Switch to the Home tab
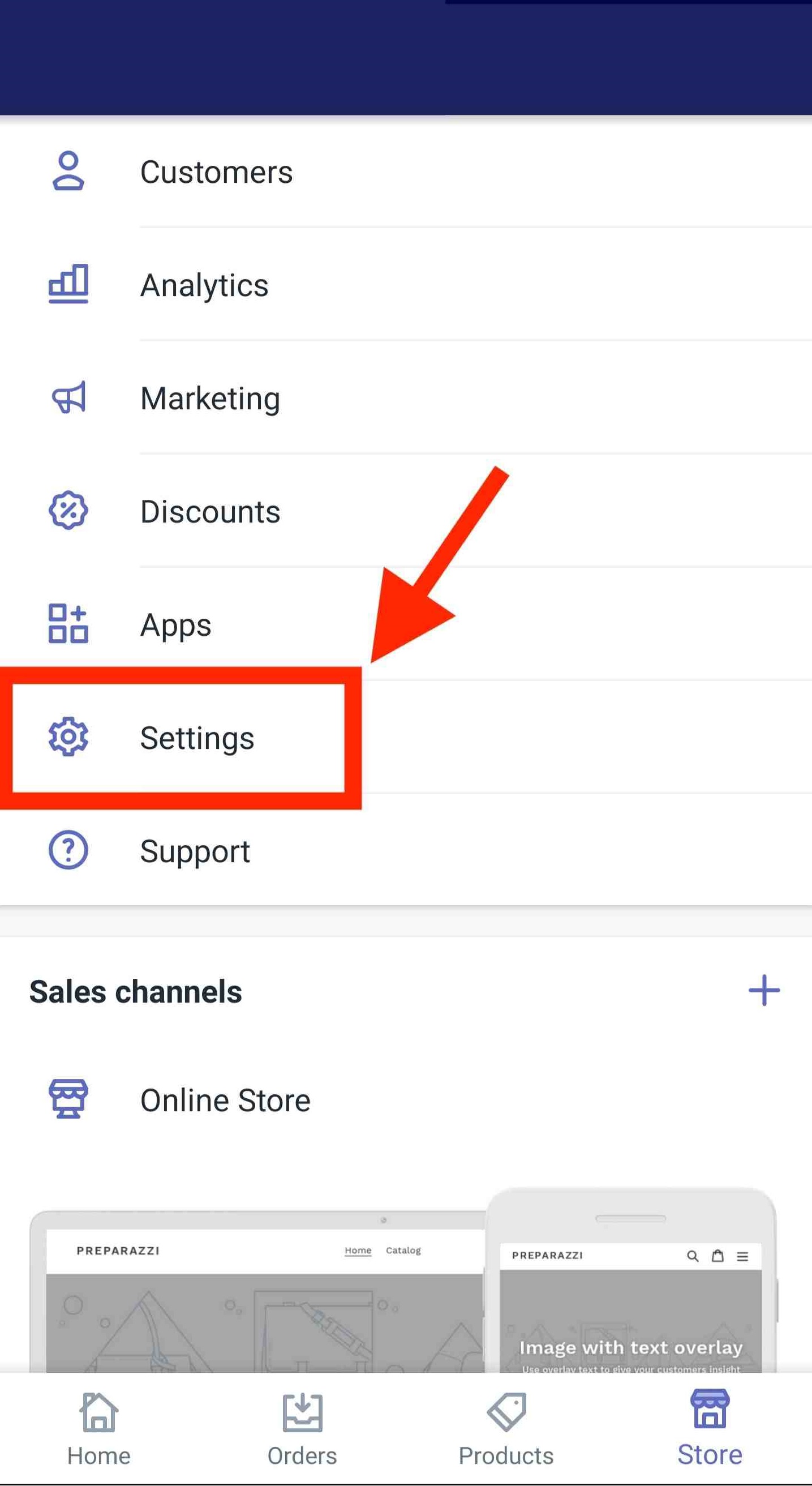The image size is (812, 1486). 99,1429
